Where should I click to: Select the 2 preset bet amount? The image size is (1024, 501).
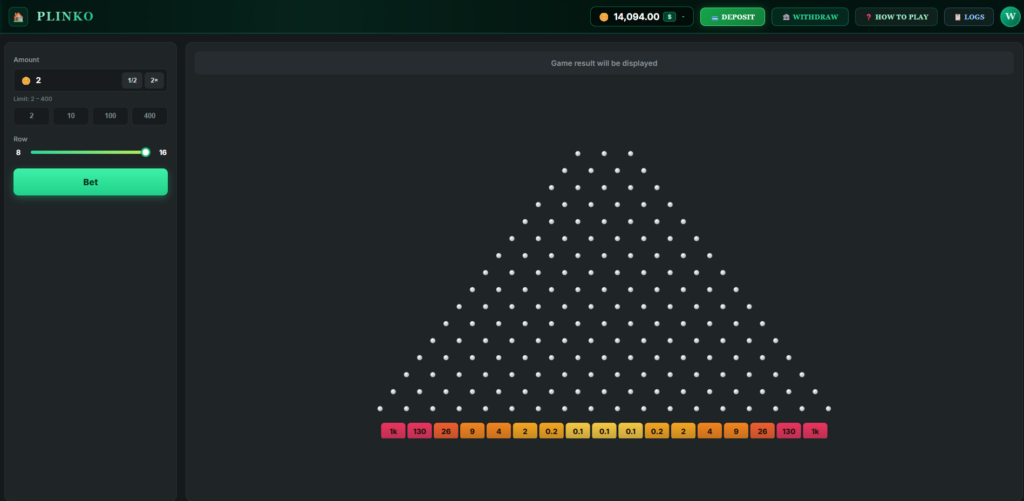(x=31, y=116)
